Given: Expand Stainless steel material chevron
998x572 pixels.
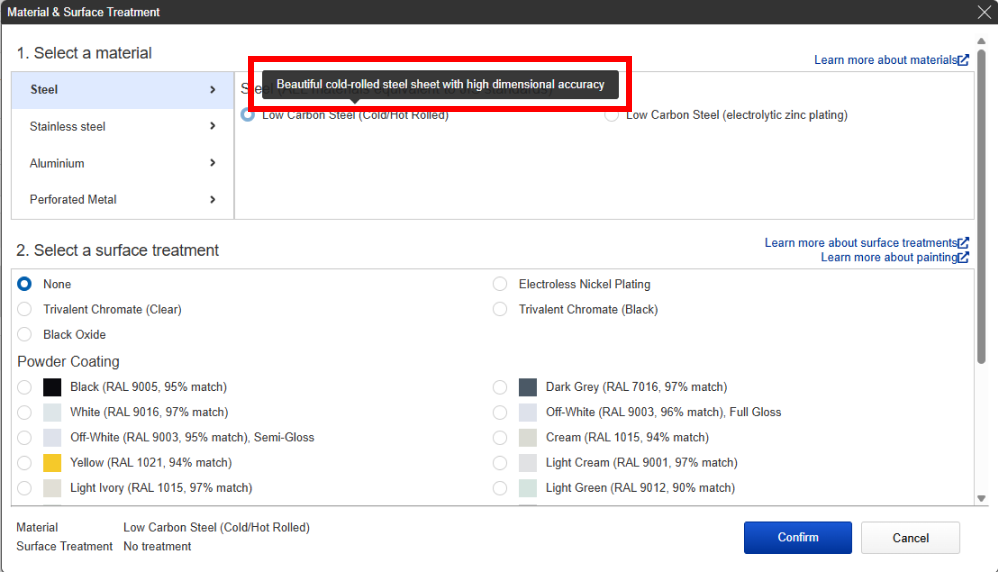Looking at the screenshot, I should coord(213,126).
